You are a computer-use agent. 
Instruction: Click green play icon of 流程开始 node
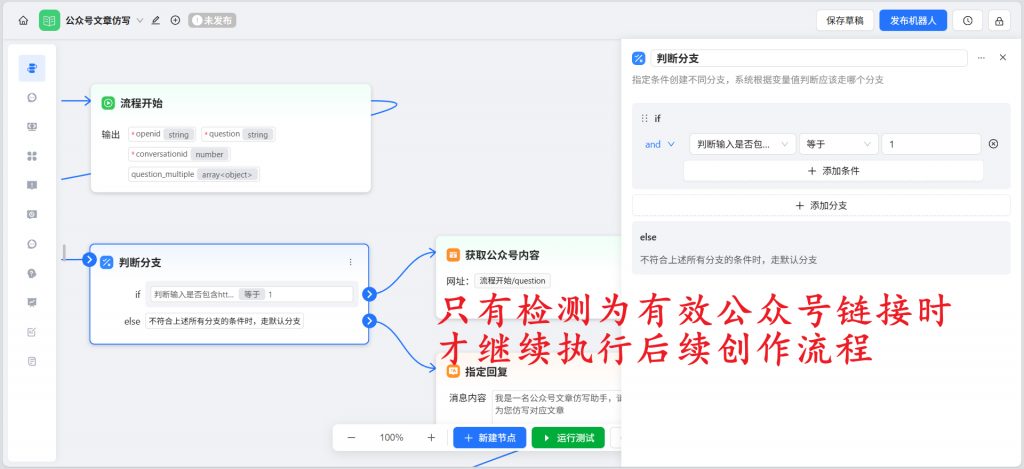pyautogui.click(x=108, y=103)
